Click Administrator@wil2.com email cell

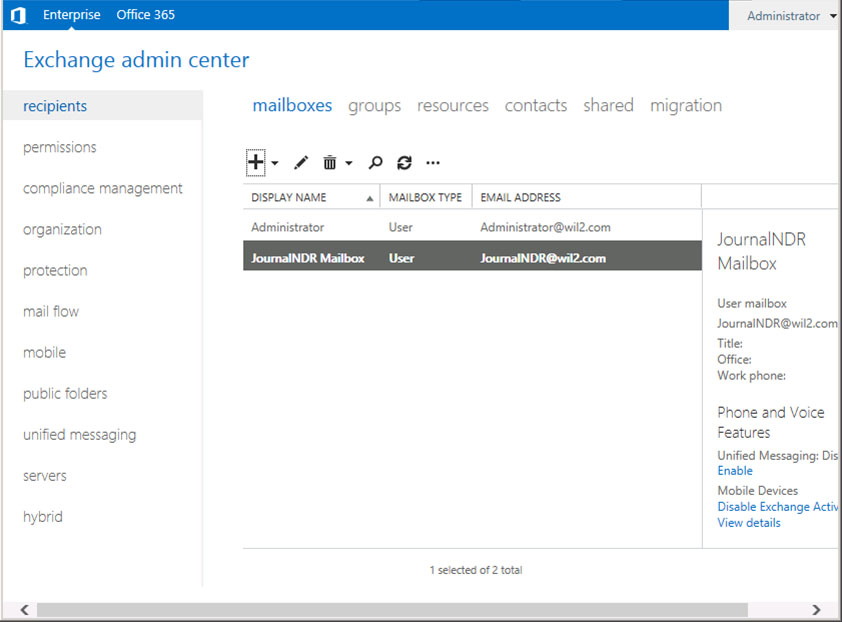545,227
